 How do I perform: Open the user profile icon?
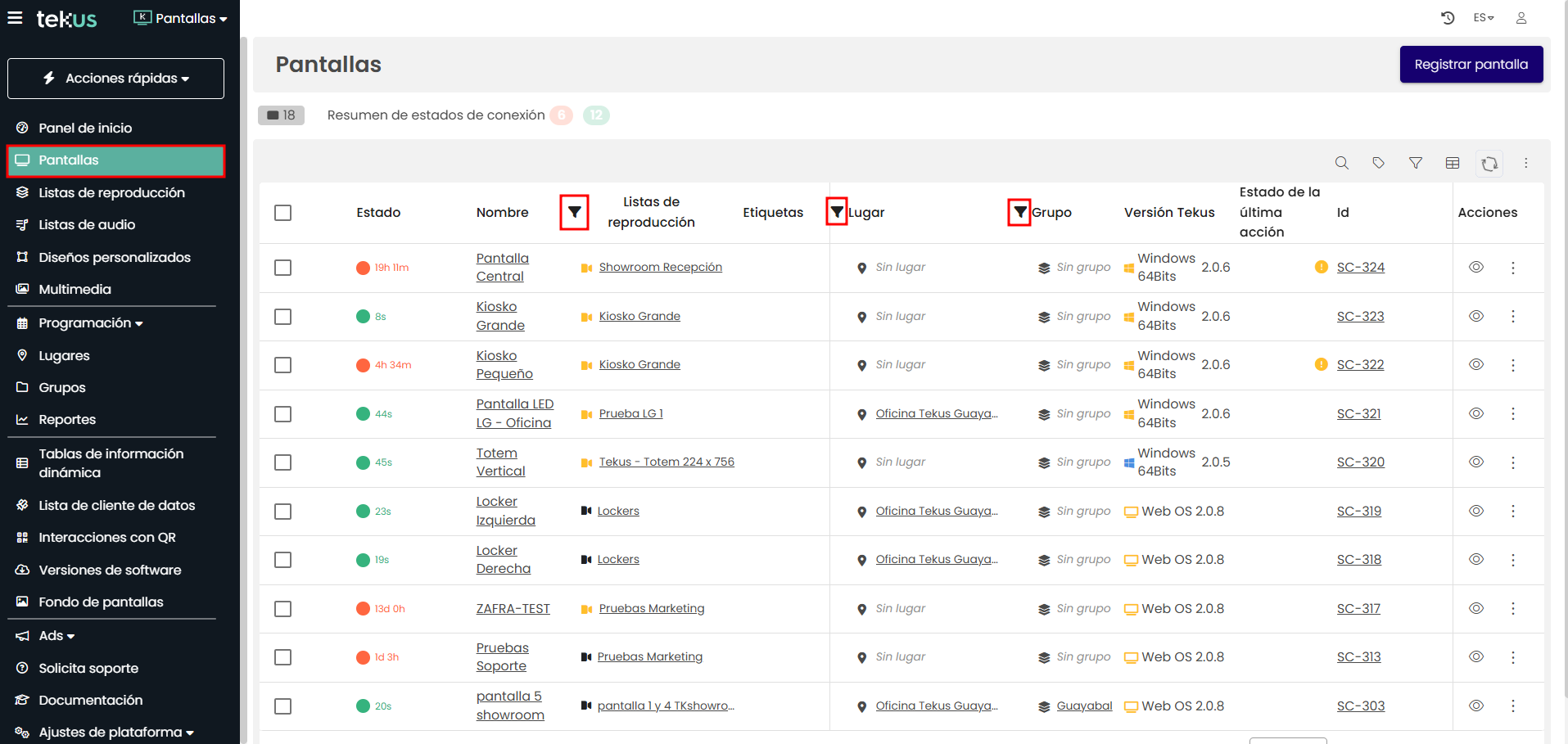tap(1521, 18)
